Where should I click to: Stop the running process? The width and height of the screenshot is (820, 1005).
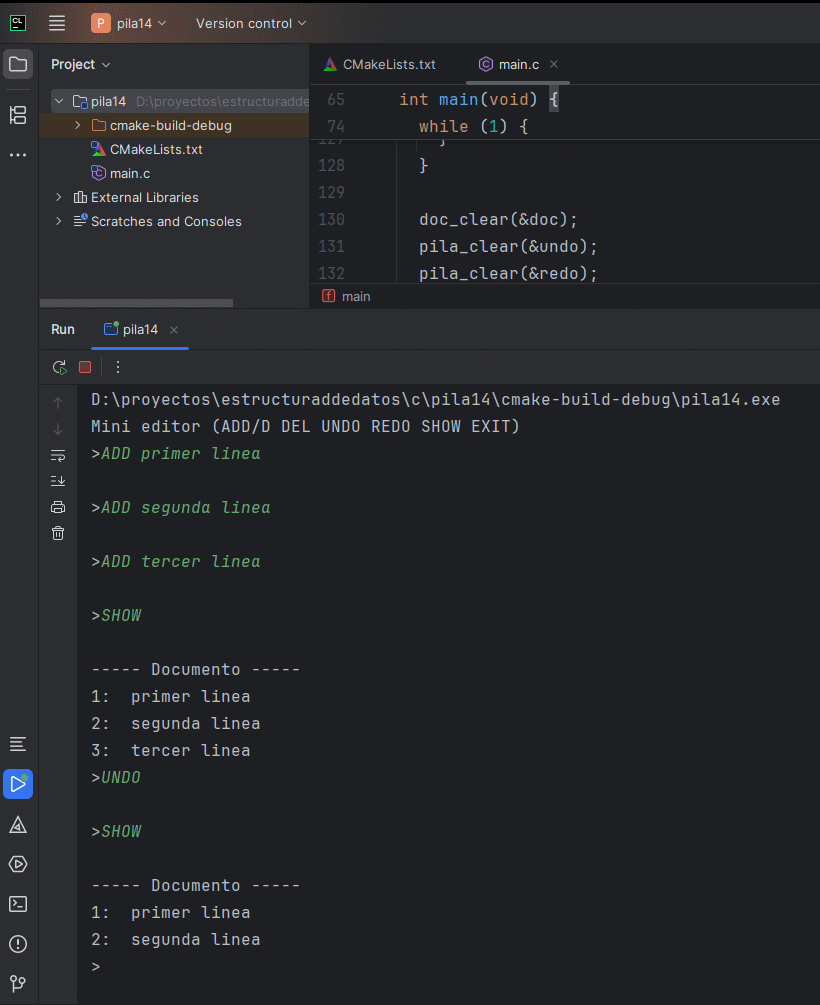pos(85,367)
